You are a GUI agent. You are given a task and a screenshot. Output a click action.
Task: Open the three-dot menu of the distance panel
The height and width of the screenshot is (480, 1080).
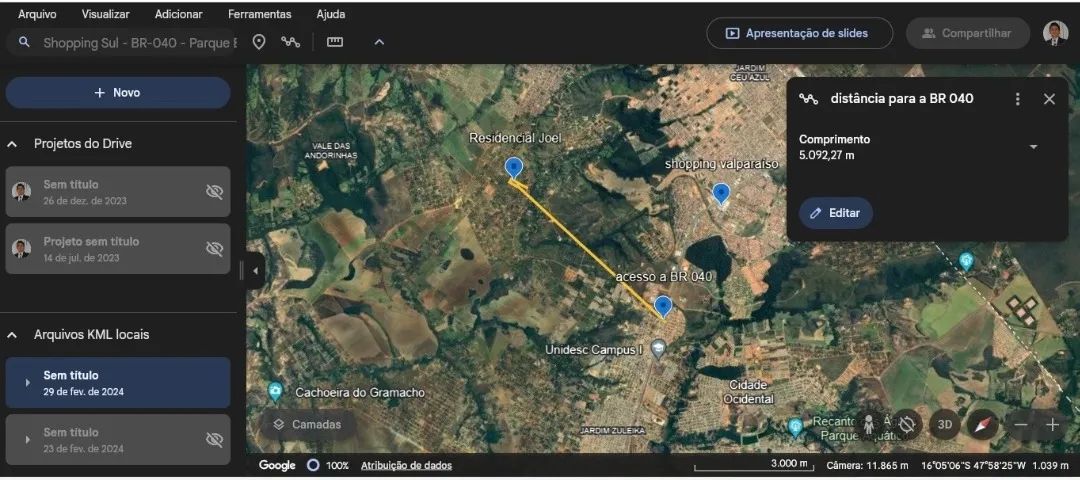pyautogui.click(x=1017, y=99)
